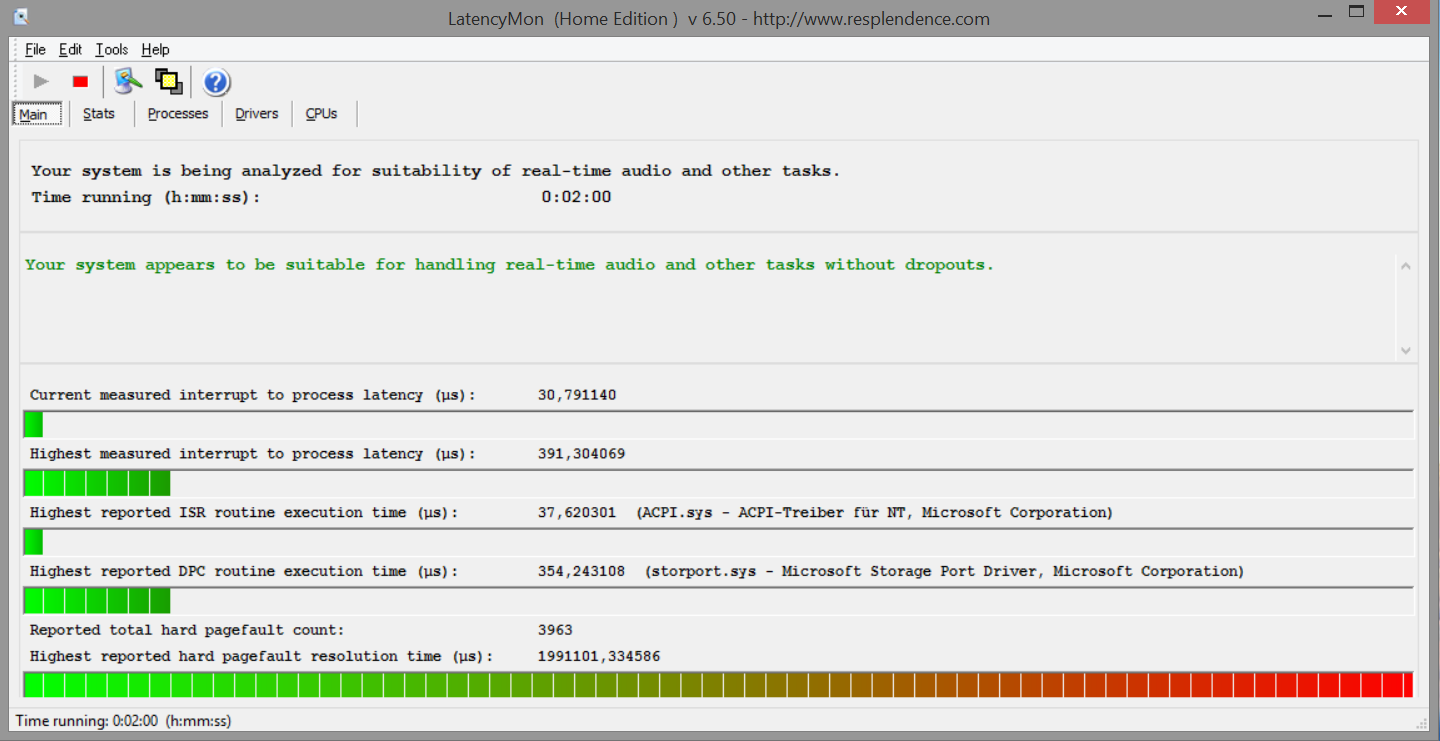
Task: Open the Edit menu
Action: click(x=70, y=49)
